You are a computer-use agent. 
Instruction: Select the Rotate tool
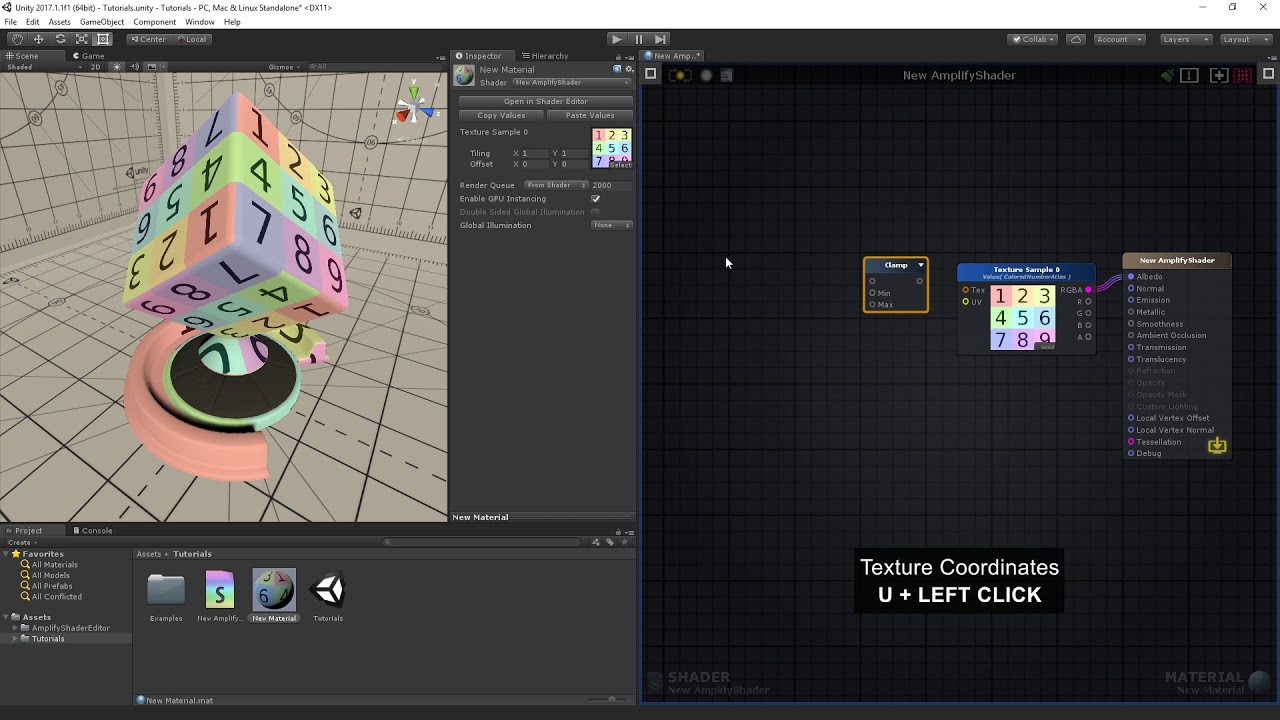[60, 39]
